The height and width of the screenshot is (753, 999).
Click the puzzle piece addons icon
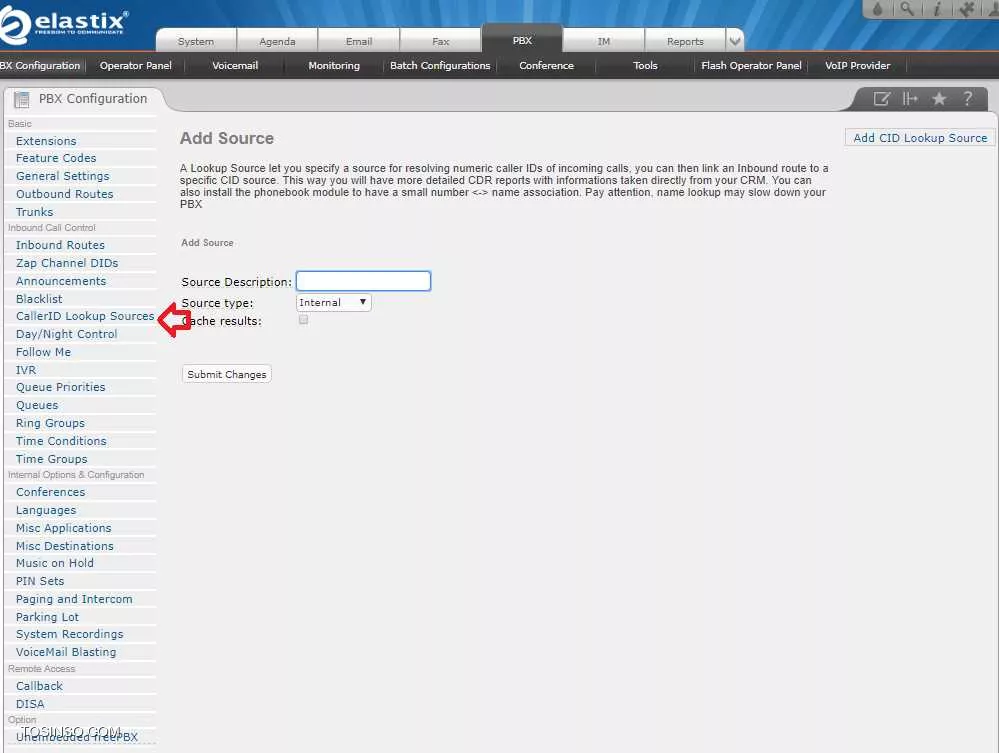(x=966, y=9)
